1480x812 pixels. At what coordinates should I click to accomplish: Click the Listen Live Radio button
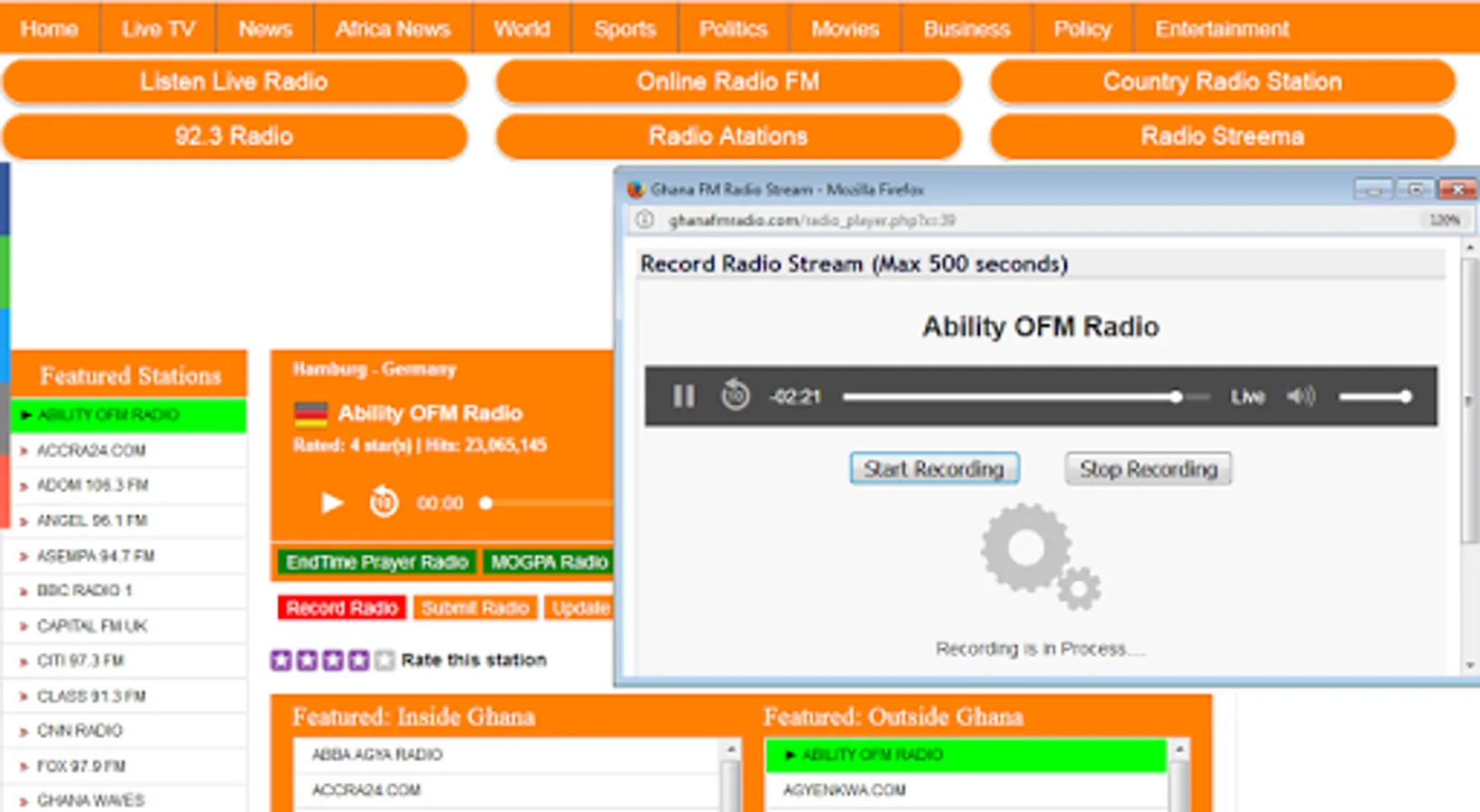tap(235, 82)
